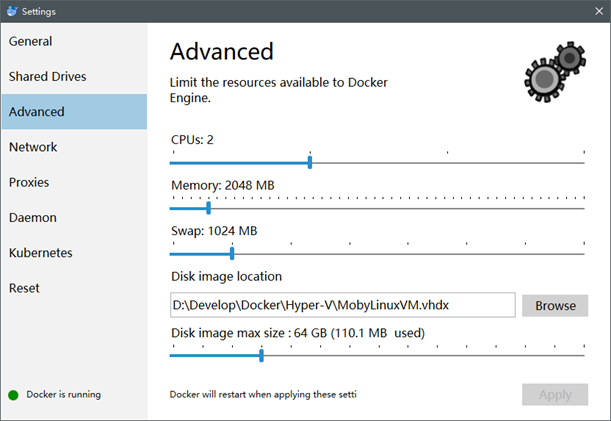The width and height of the screenshot is (611, 421).
Task: Click the CPUs slider handle
Action: tap(310, 163)
